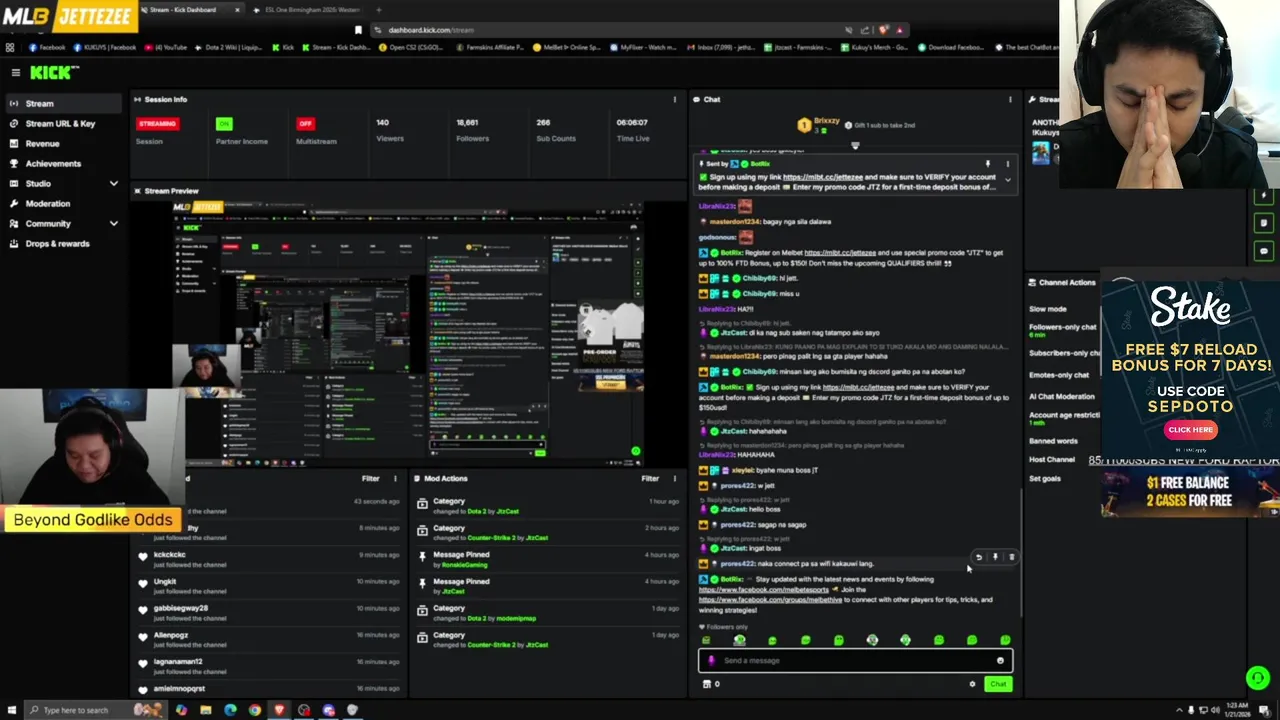Image resolution: width=1280 pixels, height=720 pixels.
Task: Select the first quick emote below chat
Action: (706, 640)
